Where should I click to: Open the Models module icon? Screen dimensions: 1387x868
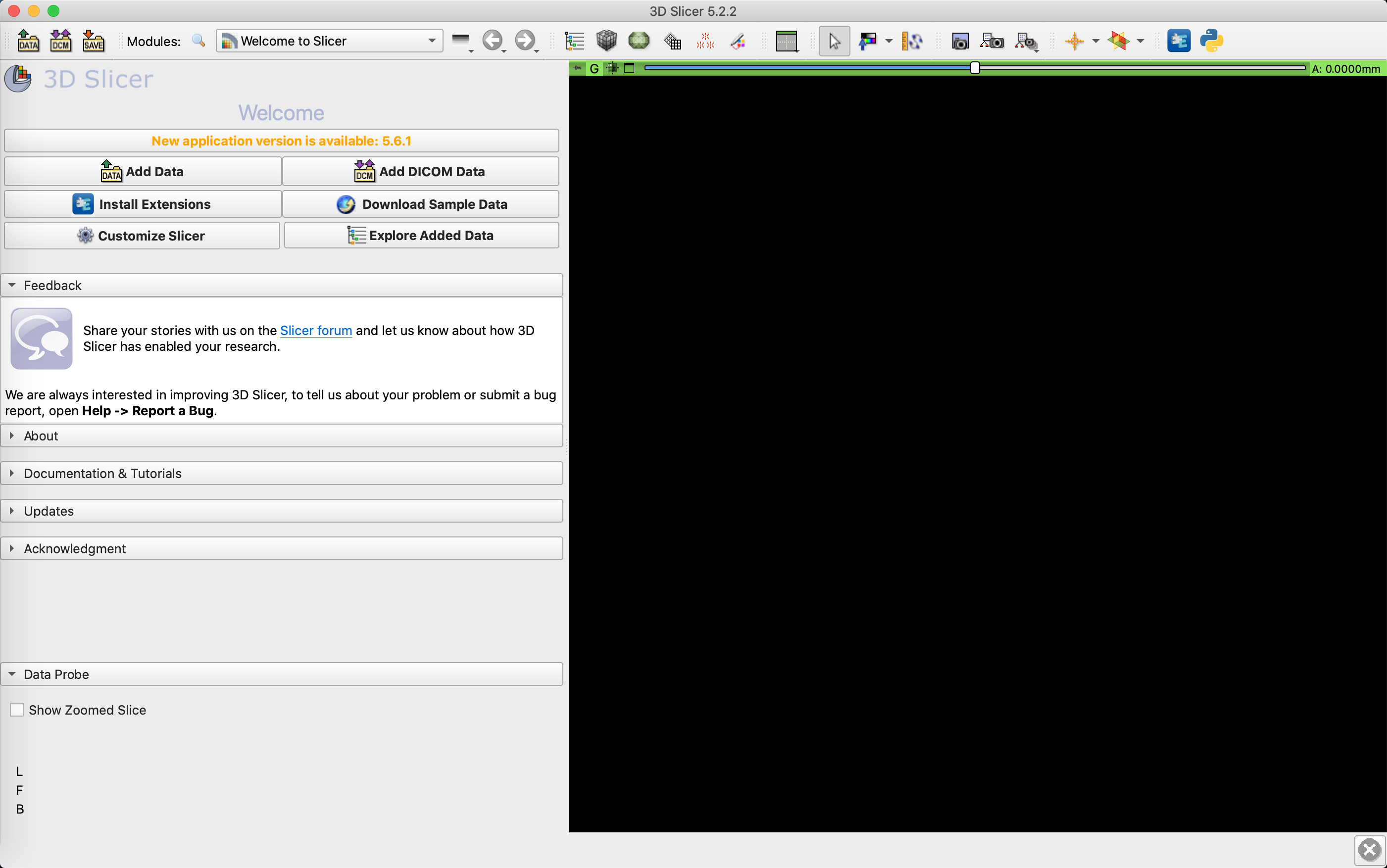[x=639, y=41]
